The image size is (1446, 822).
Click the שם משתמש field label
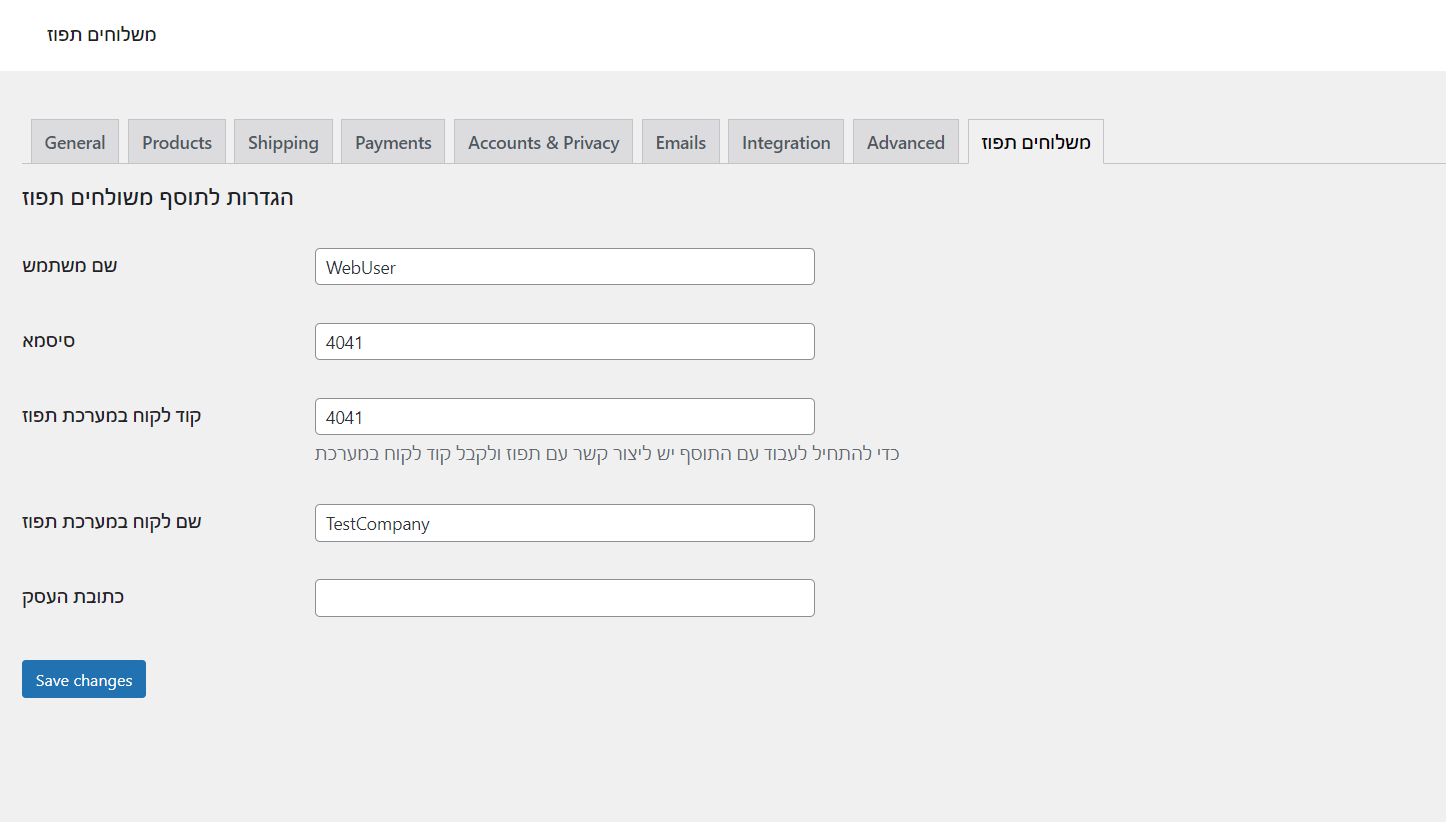click(x=70, y=265)
